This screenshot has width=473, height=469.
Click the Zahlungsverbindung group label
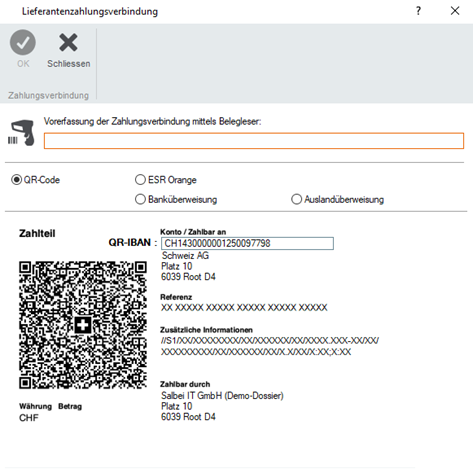click(48, 95)
